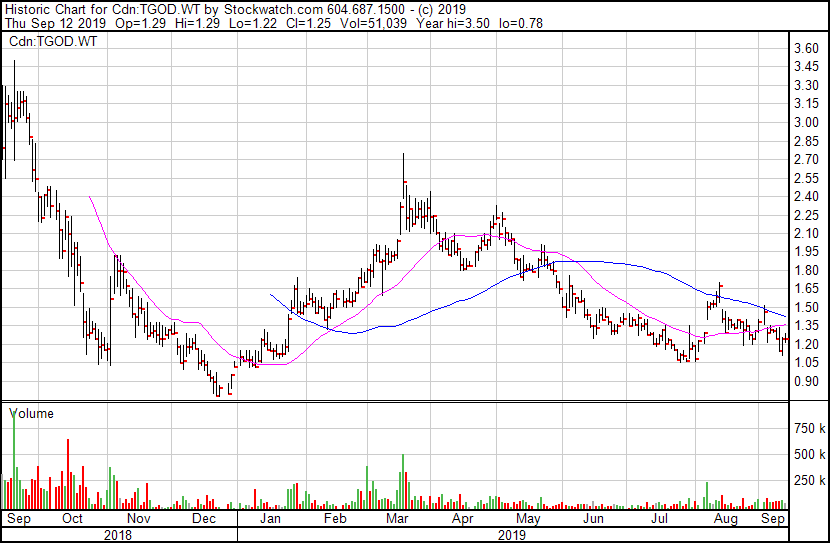
Task: Click the 'Vol=51,039' volume value
Action: [x=373, y=23]
